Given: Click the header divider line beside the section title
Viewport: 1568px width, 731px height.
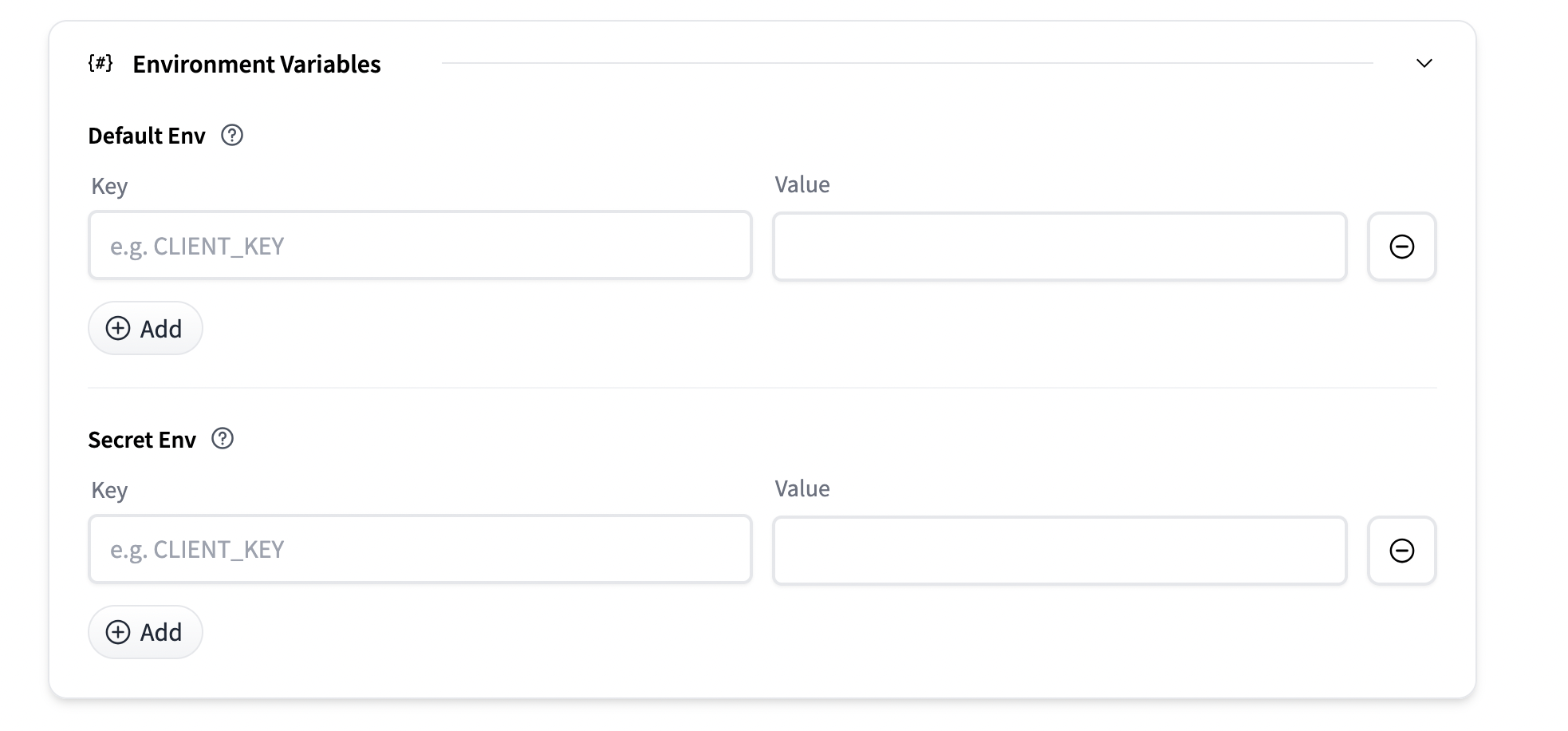Looking at the screenshot, I should (906, 63).
